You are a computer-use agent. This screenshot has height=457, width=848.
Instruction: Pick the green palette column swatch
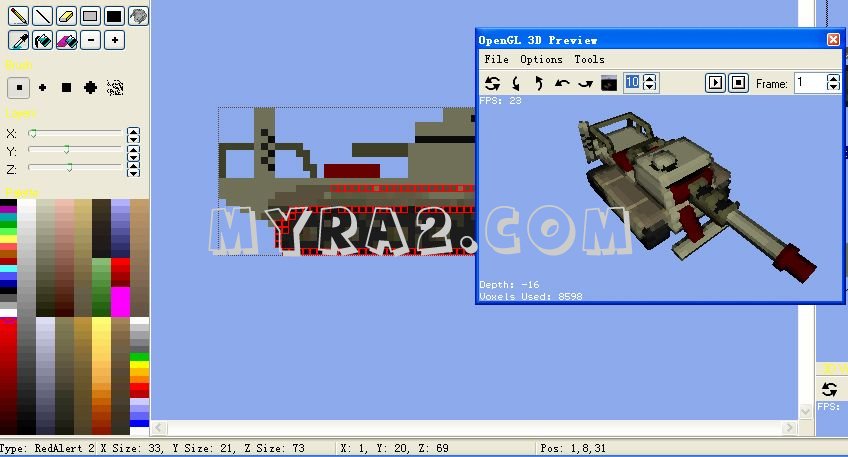(101, 287)
